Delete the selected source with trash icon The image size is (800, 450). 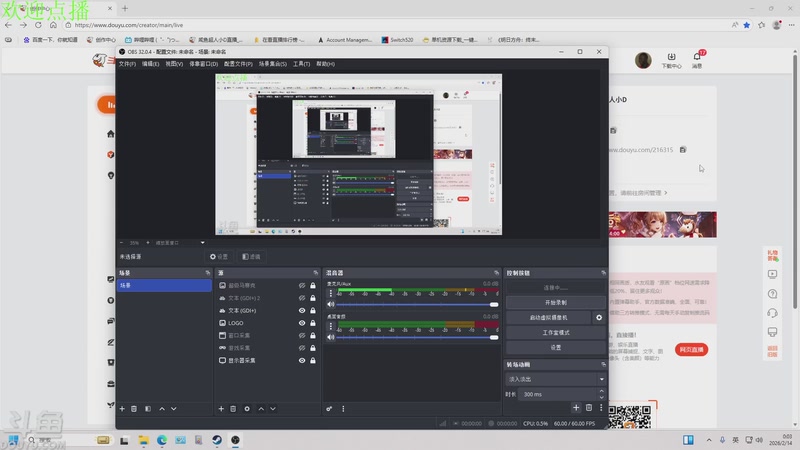(233, 409)
